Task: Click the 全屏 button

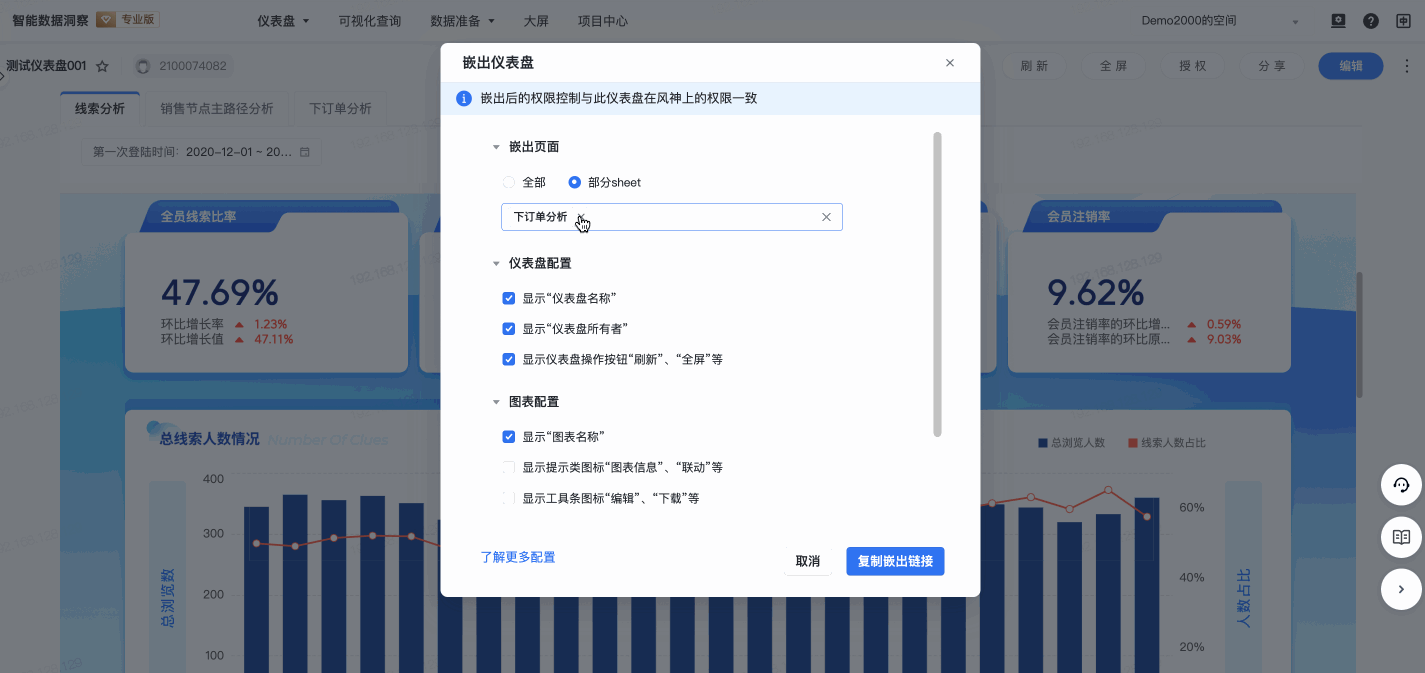Action: (1113, 66)
